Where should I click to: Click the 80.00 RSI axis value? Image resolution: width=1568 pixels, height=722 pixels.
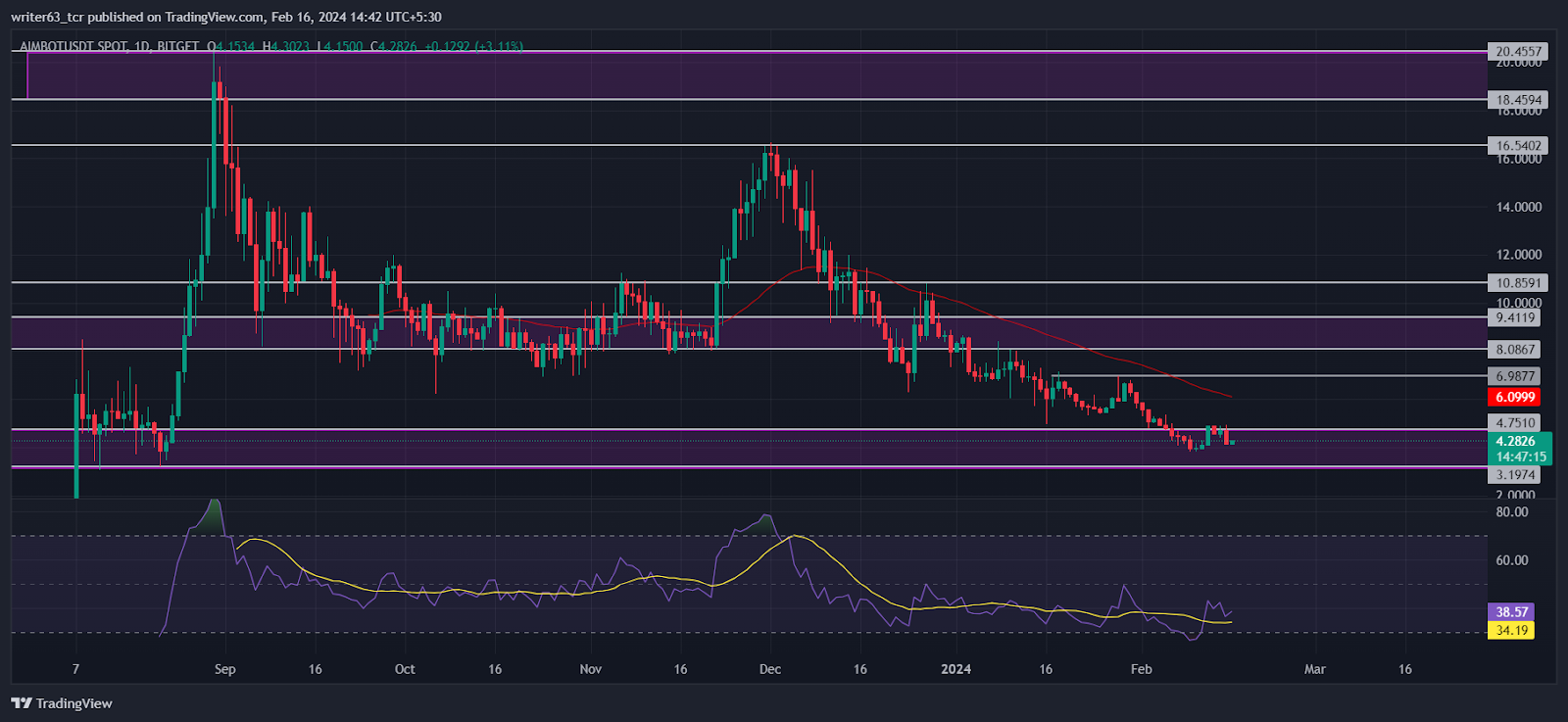[1512, 511]
